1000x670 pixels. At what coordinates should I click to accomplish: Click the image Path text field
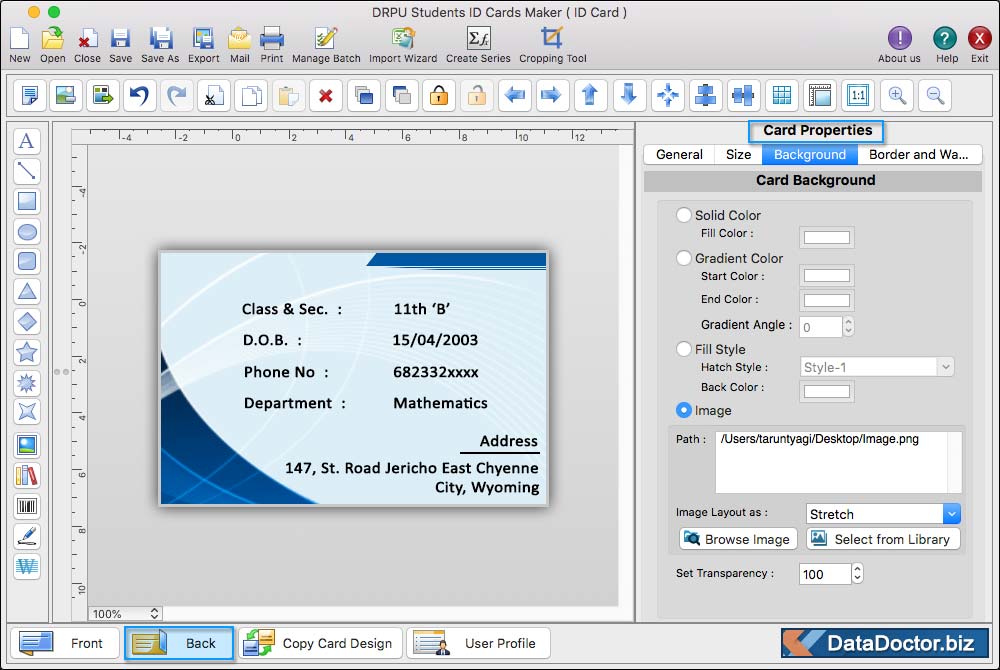click(837, 462)
